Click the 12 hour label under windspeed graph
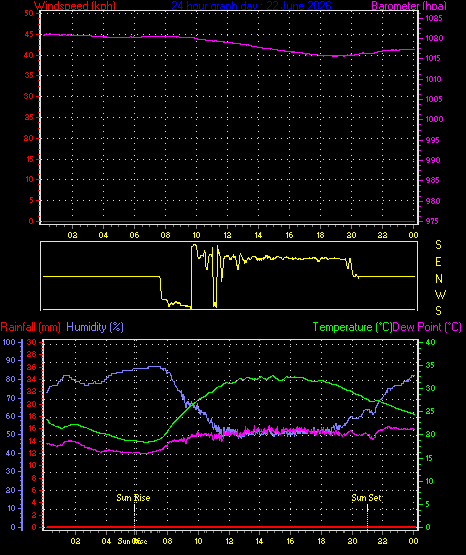466x555 pixels. (x=227, y=235)
